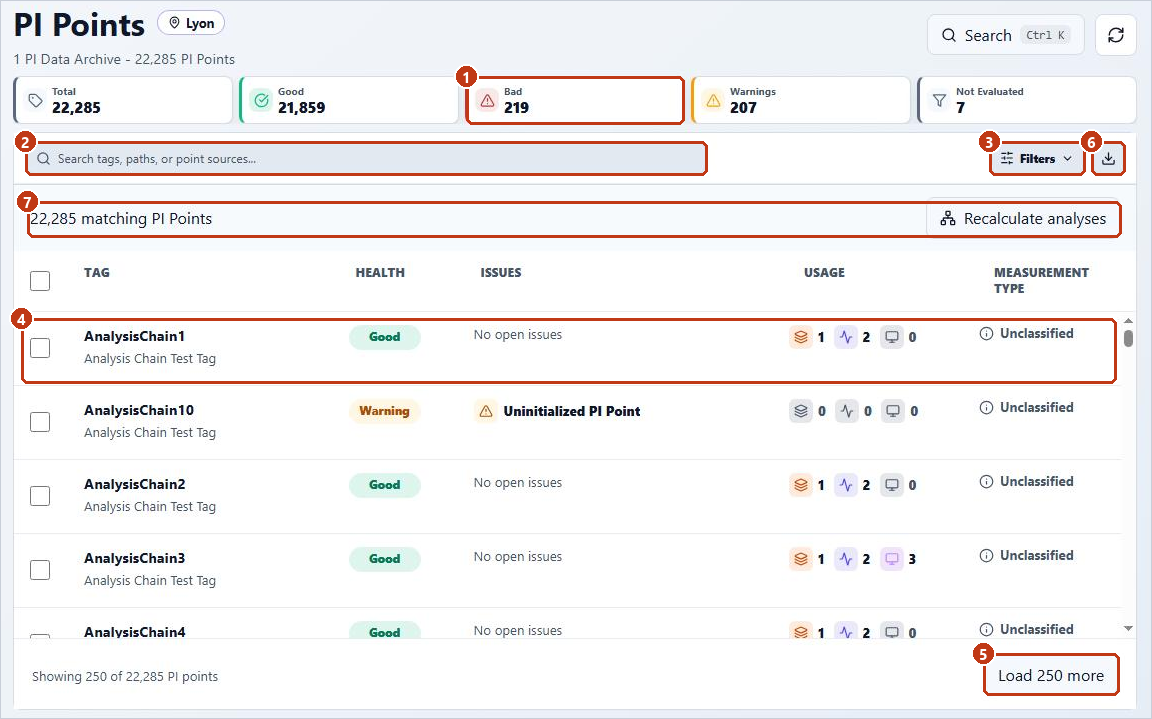
Task: Select the AnalysisChain2 row checkbox
Action: [40, 496]
